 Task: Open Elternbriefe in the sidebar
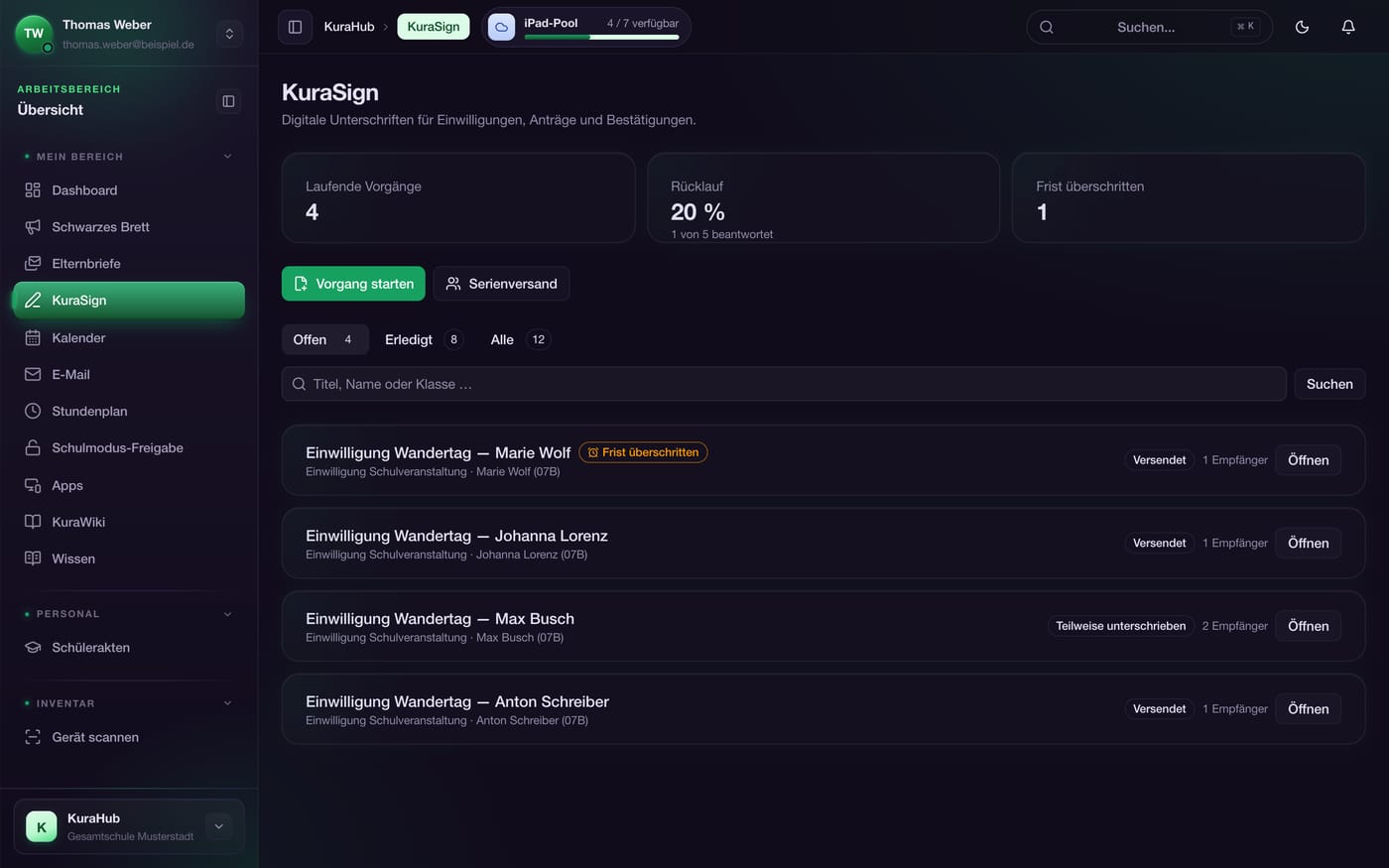pos(129,264)
